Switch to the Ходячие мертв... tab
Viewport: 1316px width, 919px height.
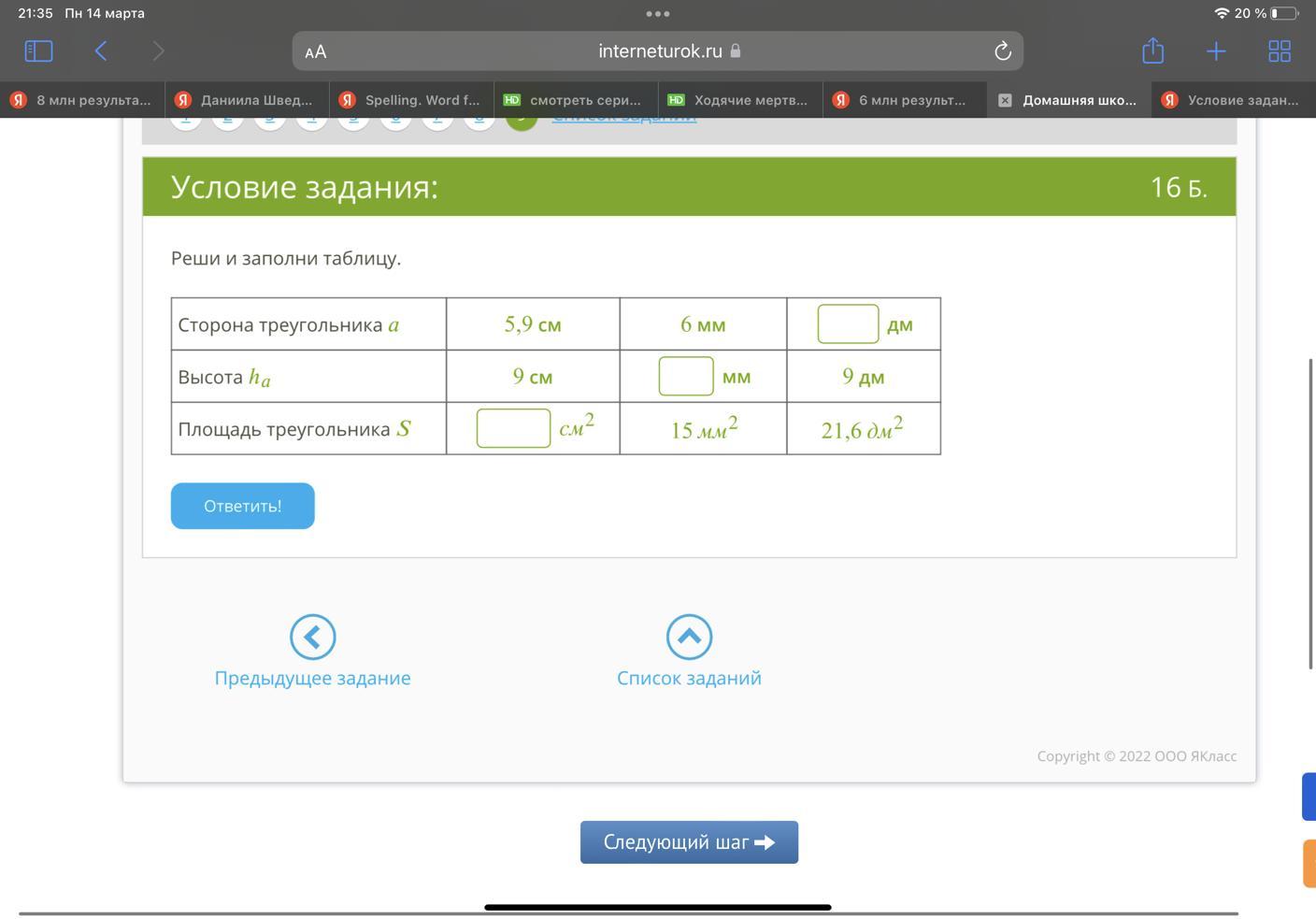tap(740, 100)
